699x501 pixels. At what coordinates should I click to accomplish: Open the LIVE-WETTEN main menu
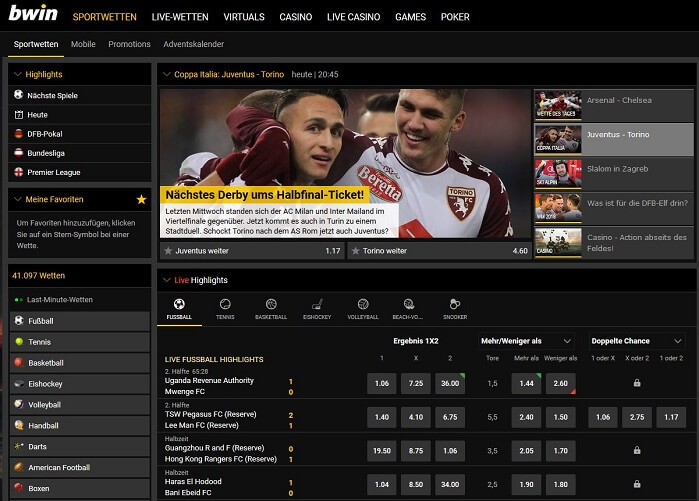click(x=180, y=17)
